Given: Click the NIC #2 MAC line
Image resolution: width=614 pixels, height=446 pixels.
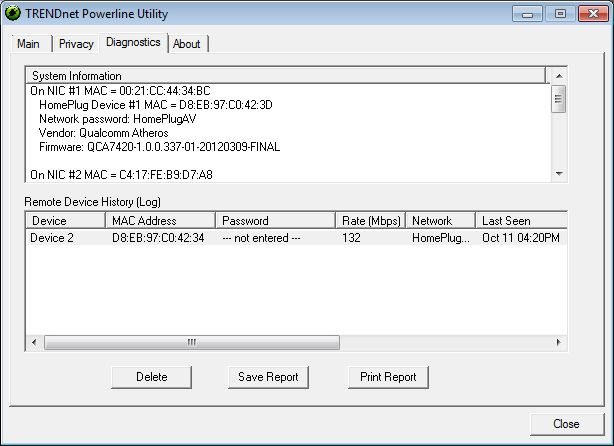Looking at the screenshot, I should click(121, 175).
